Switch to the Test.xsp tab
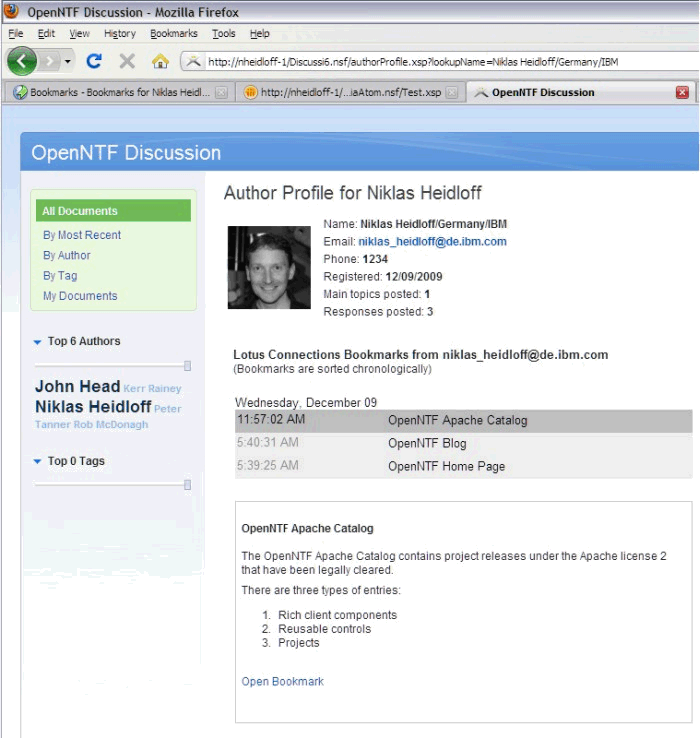 point(350,92)
